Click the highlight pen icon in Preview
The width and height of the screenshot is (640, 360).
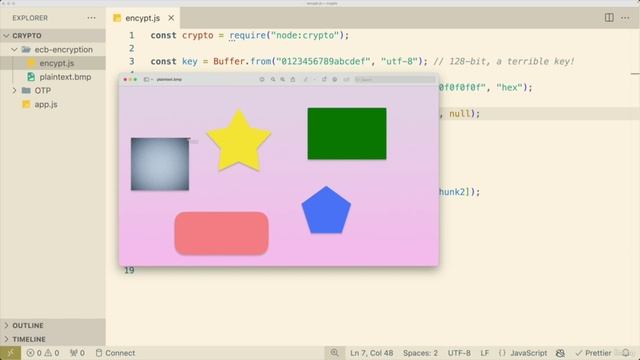[305, 80]
